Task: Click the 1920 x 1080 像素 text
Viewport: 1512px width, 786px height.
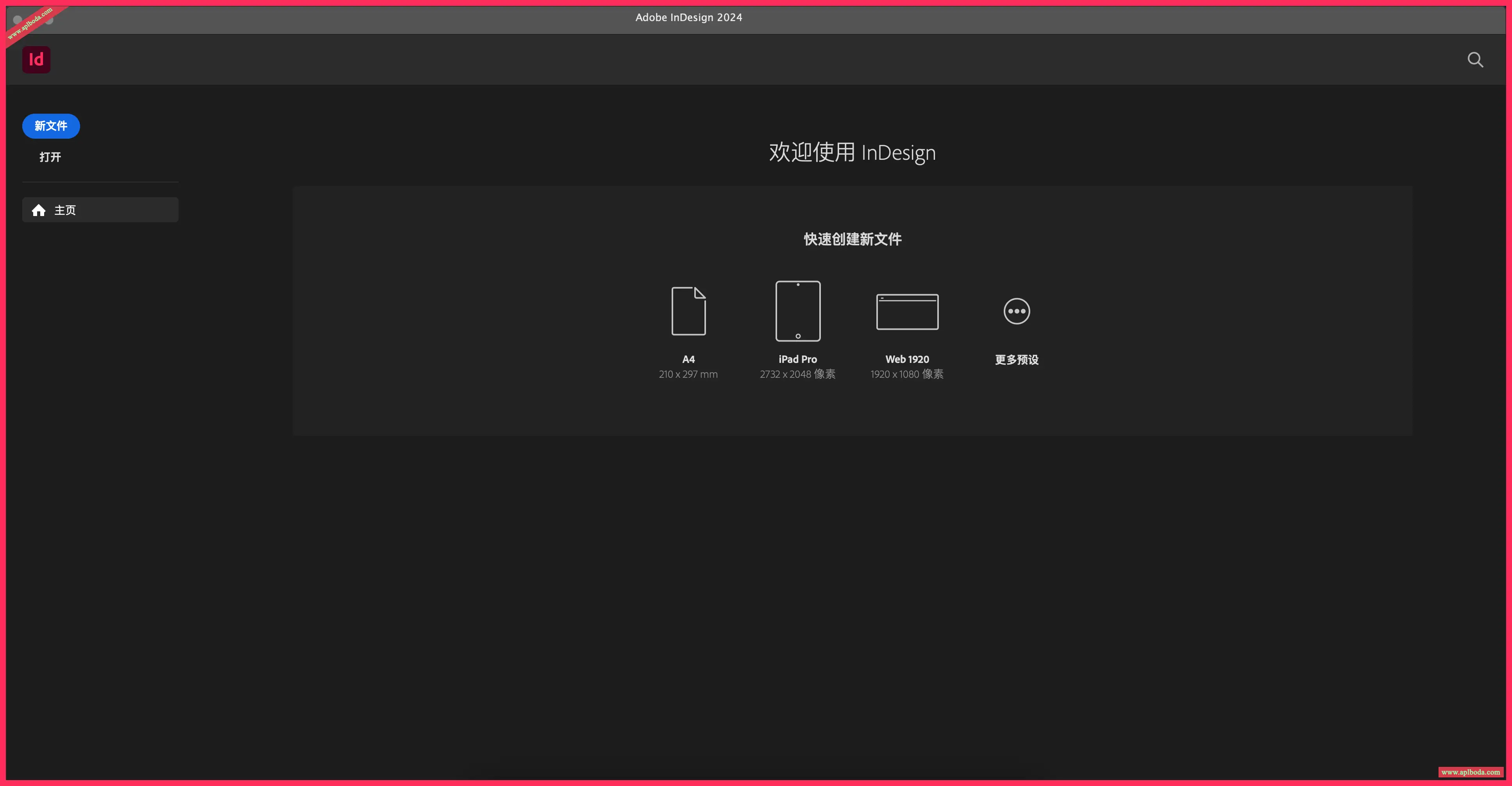Action: point(907,374)
